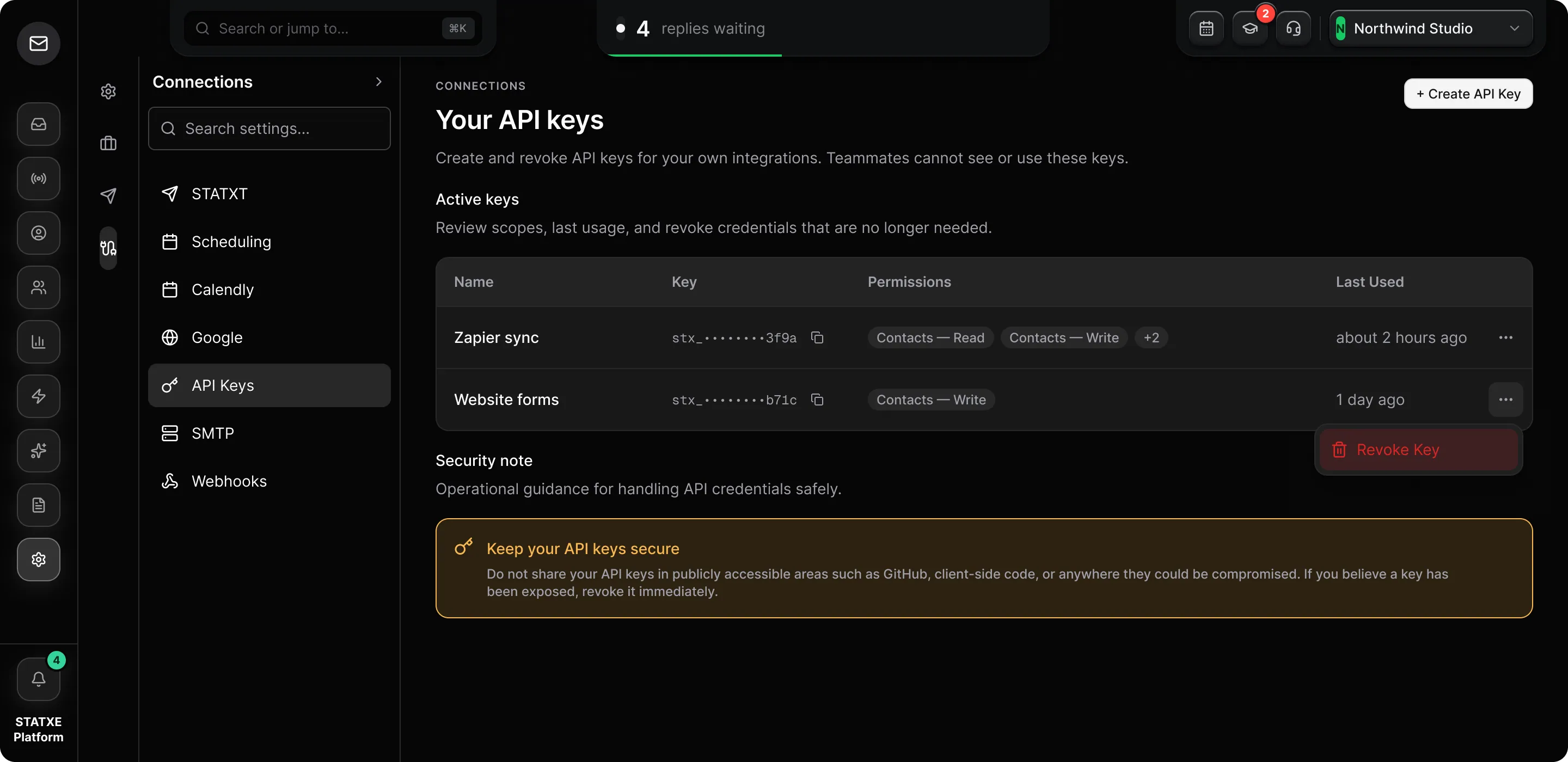This screenshot has height=762, width=1568.
Task: Select the general settings gear in secondary rail
Action: pyautogui.click(x=108, y=91)
